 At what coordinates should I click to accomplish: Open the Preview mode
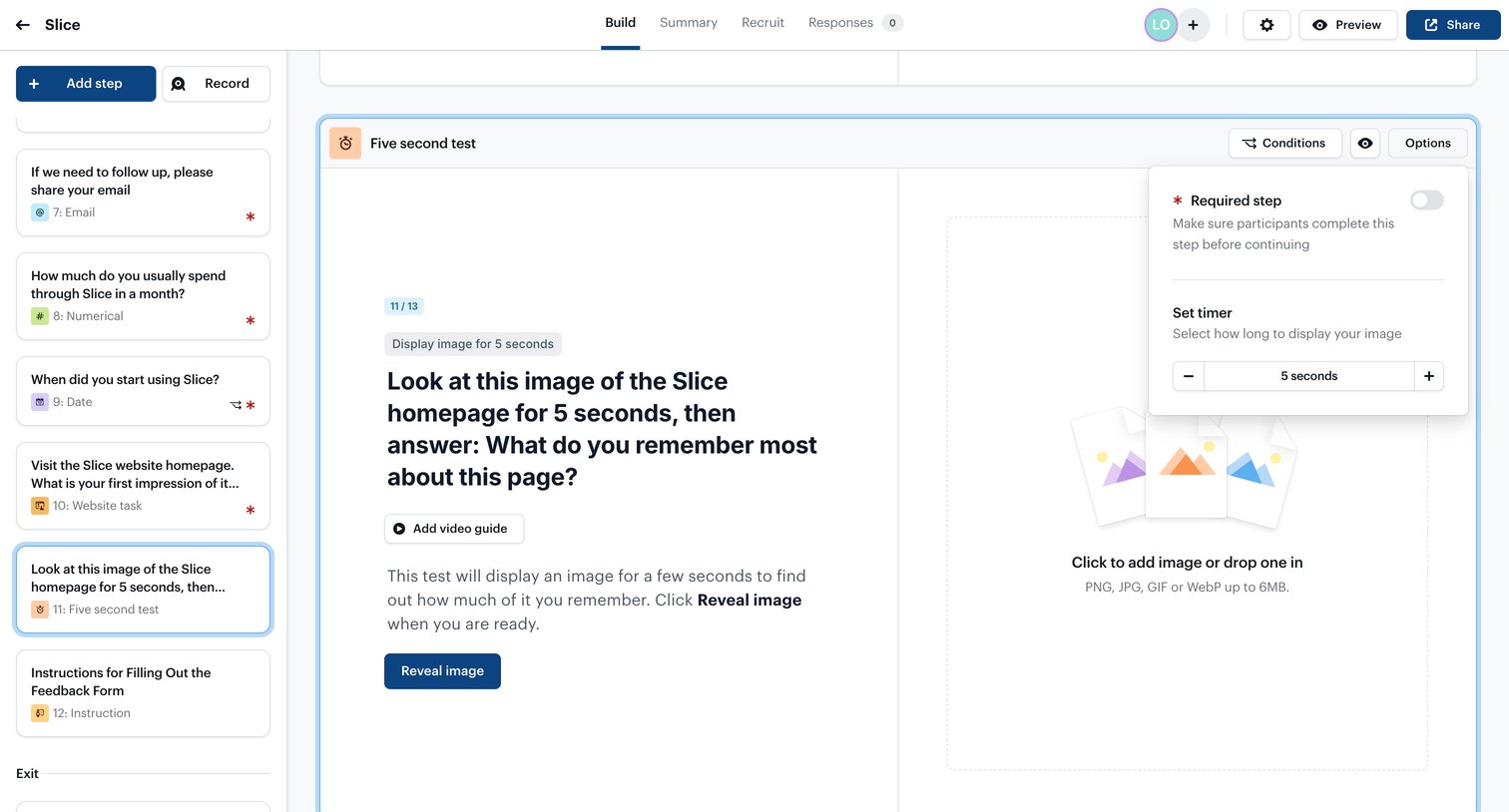(1347, 25)
